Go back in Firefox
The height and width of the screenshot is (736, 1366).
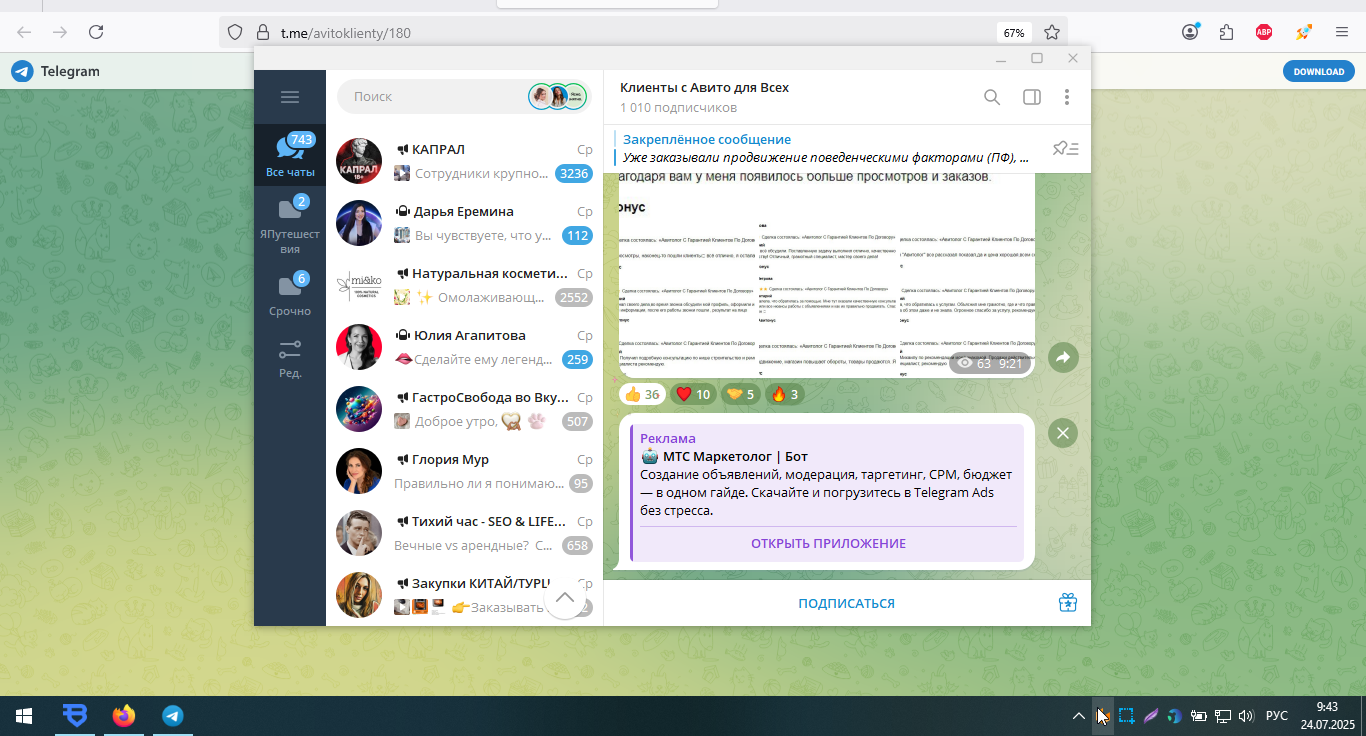[24, 32]
